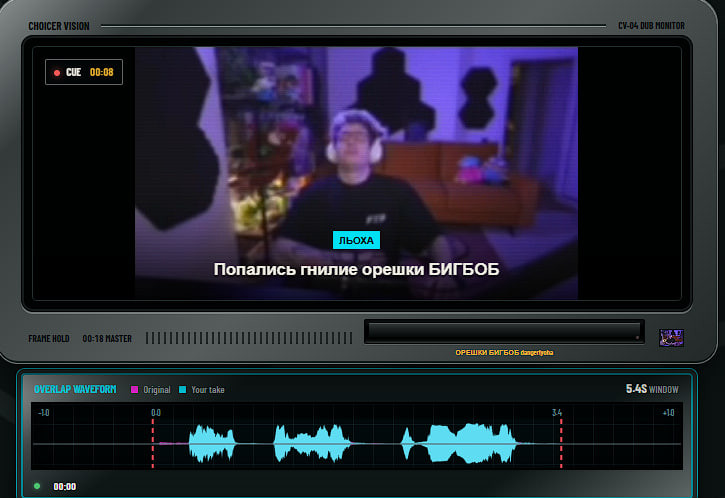Click the dark bar above ОРЕШКИ БИГБОБ
The height and width of the screenshot is (498, 725).
tap(504, 332)
